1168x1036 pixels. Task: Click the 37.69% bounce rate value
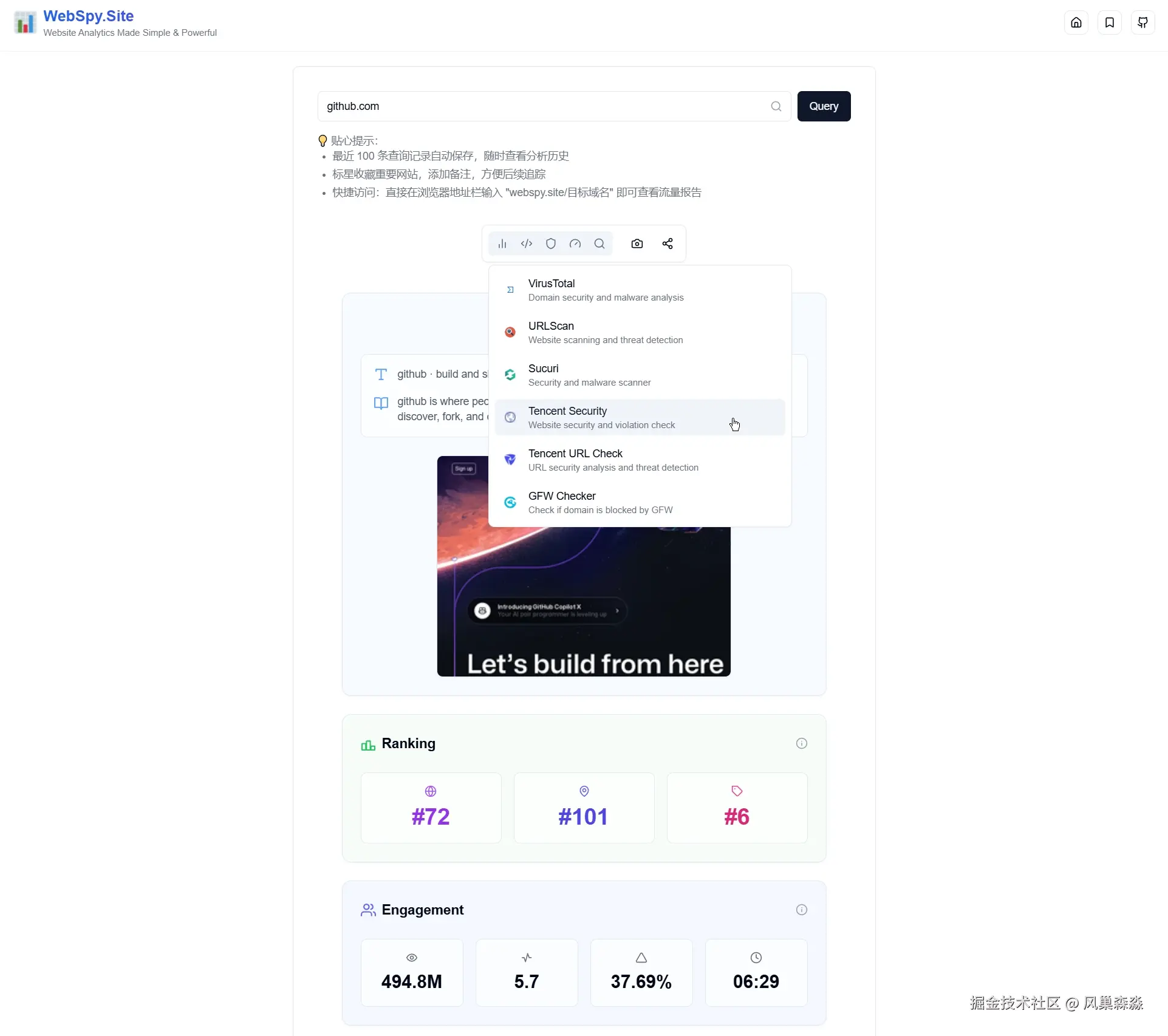(x=641, y=982)
